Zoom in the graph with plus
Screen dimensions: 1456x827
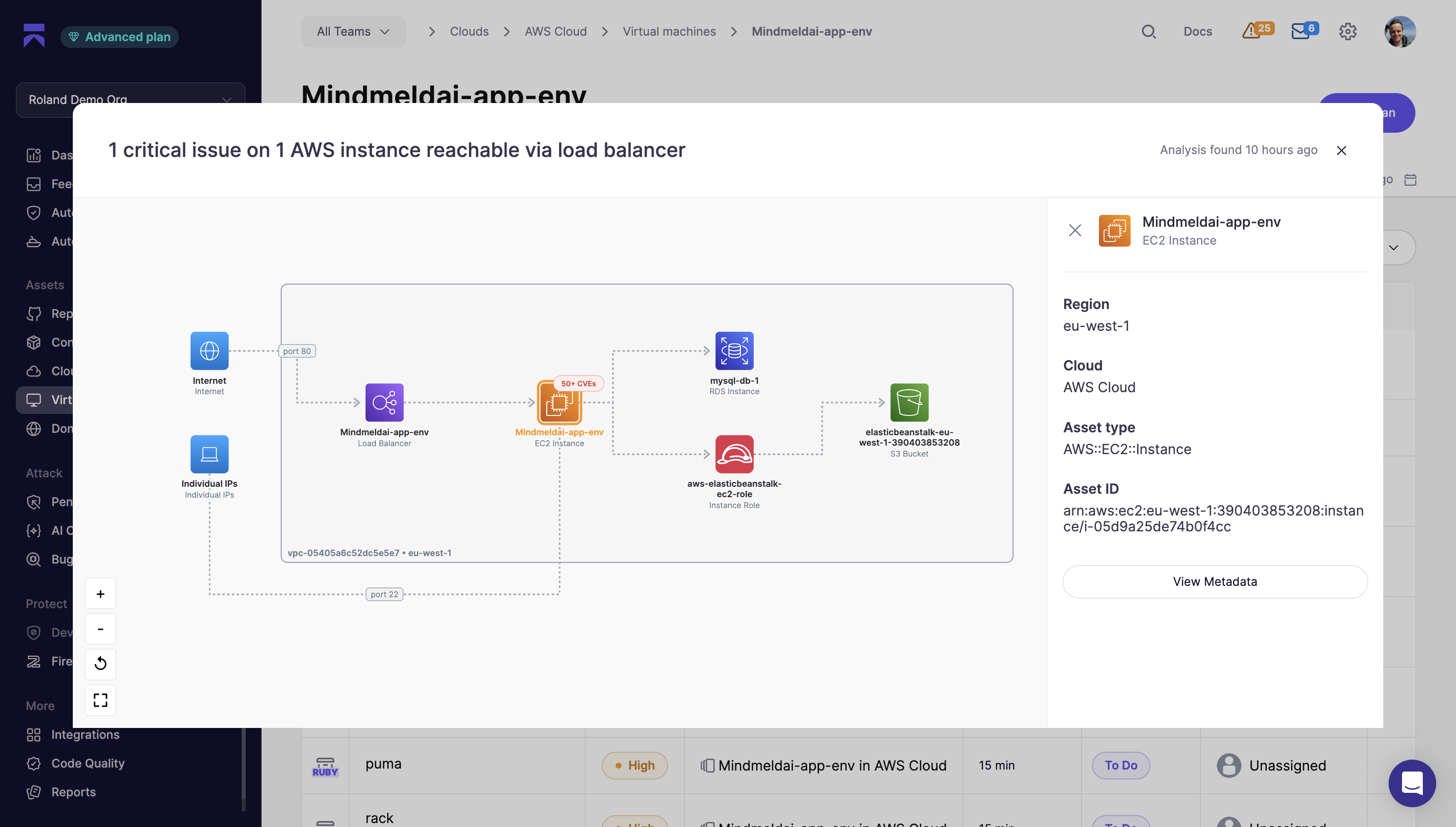pos(101,594)
